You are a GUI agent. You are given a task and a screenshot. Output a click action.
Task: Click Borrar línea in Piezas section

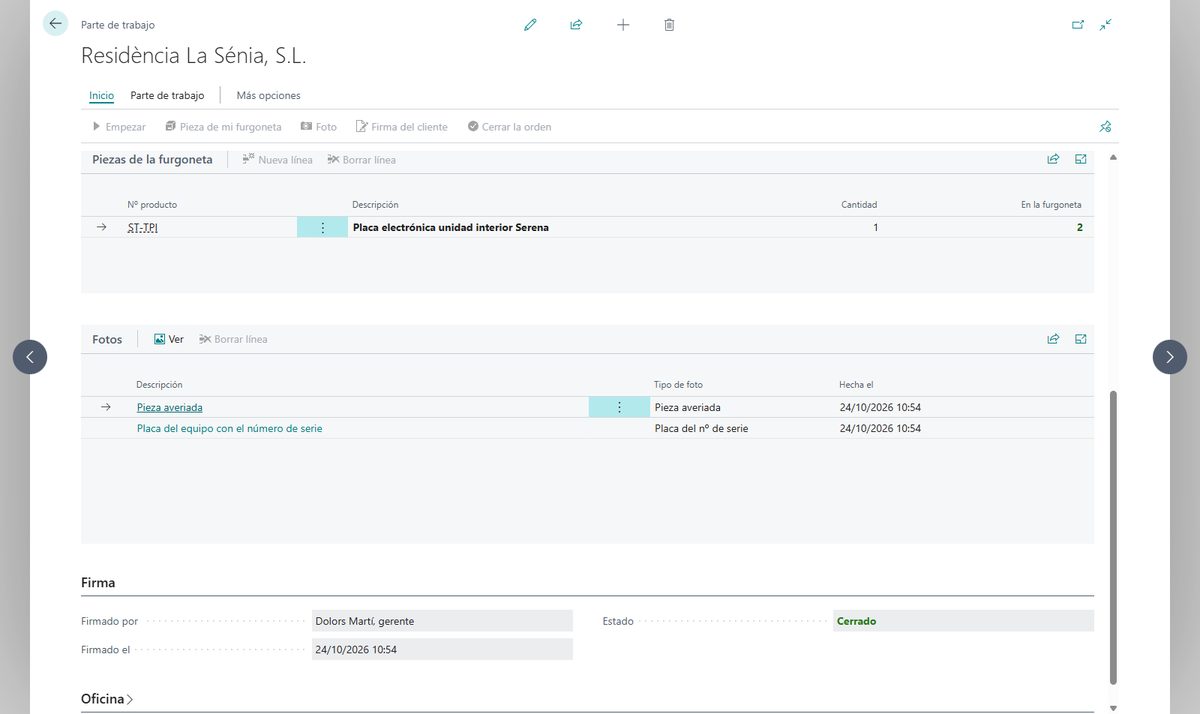361,159
